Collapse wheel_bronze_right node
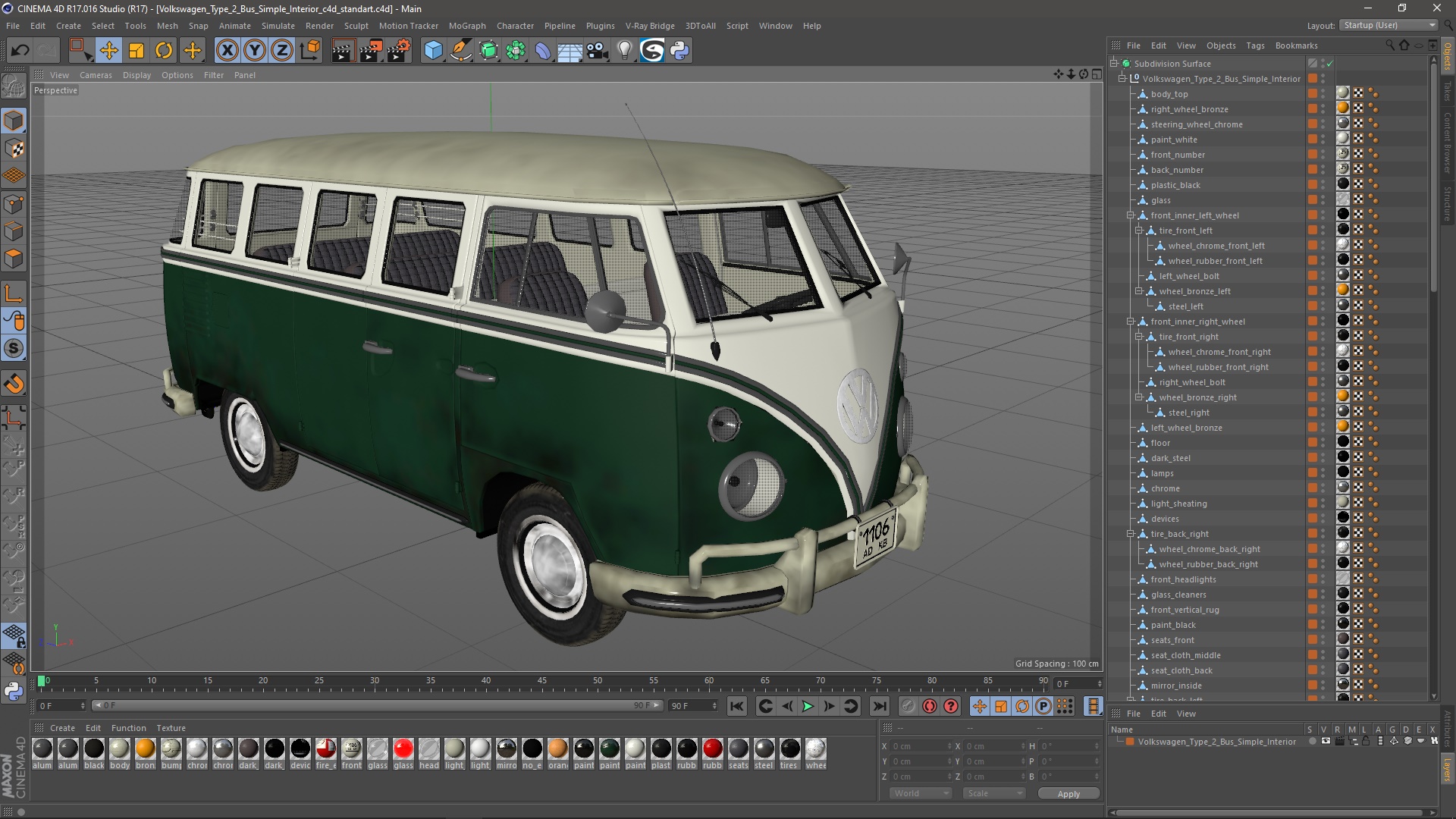Image resolution: width=1456 pixels, height=819 pixels. point(1139,397)
